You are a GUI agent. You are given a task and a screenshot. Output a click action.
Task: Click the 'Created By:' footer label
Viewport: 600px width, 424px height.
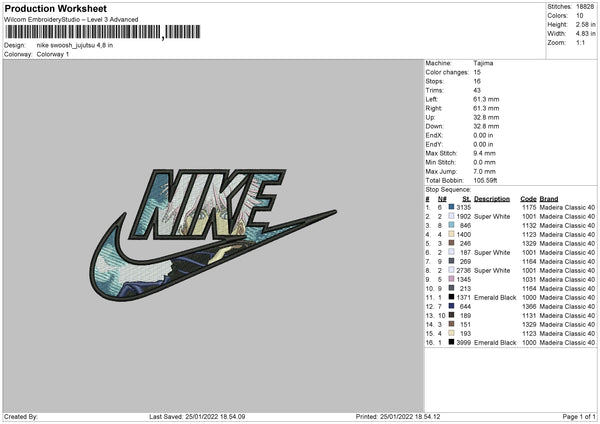click(21, 416)
